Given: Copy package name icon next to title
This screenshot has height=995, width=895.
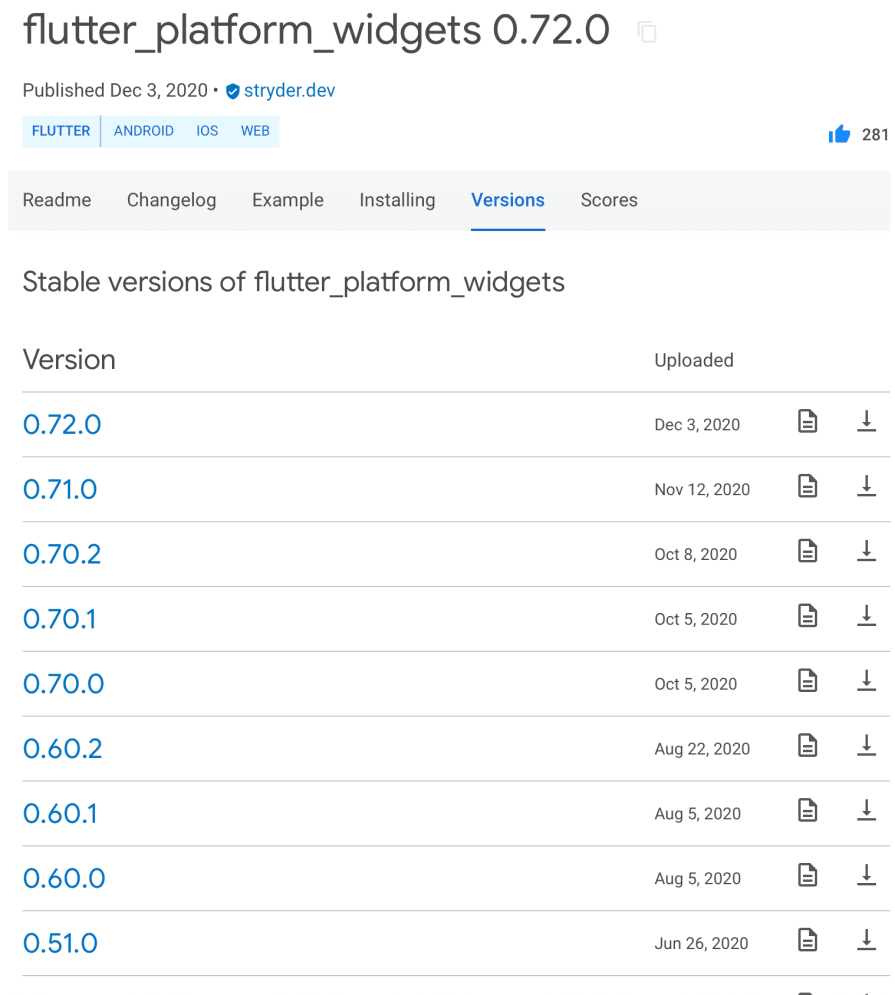Looking at the screenshot, I should coord(647,32).
